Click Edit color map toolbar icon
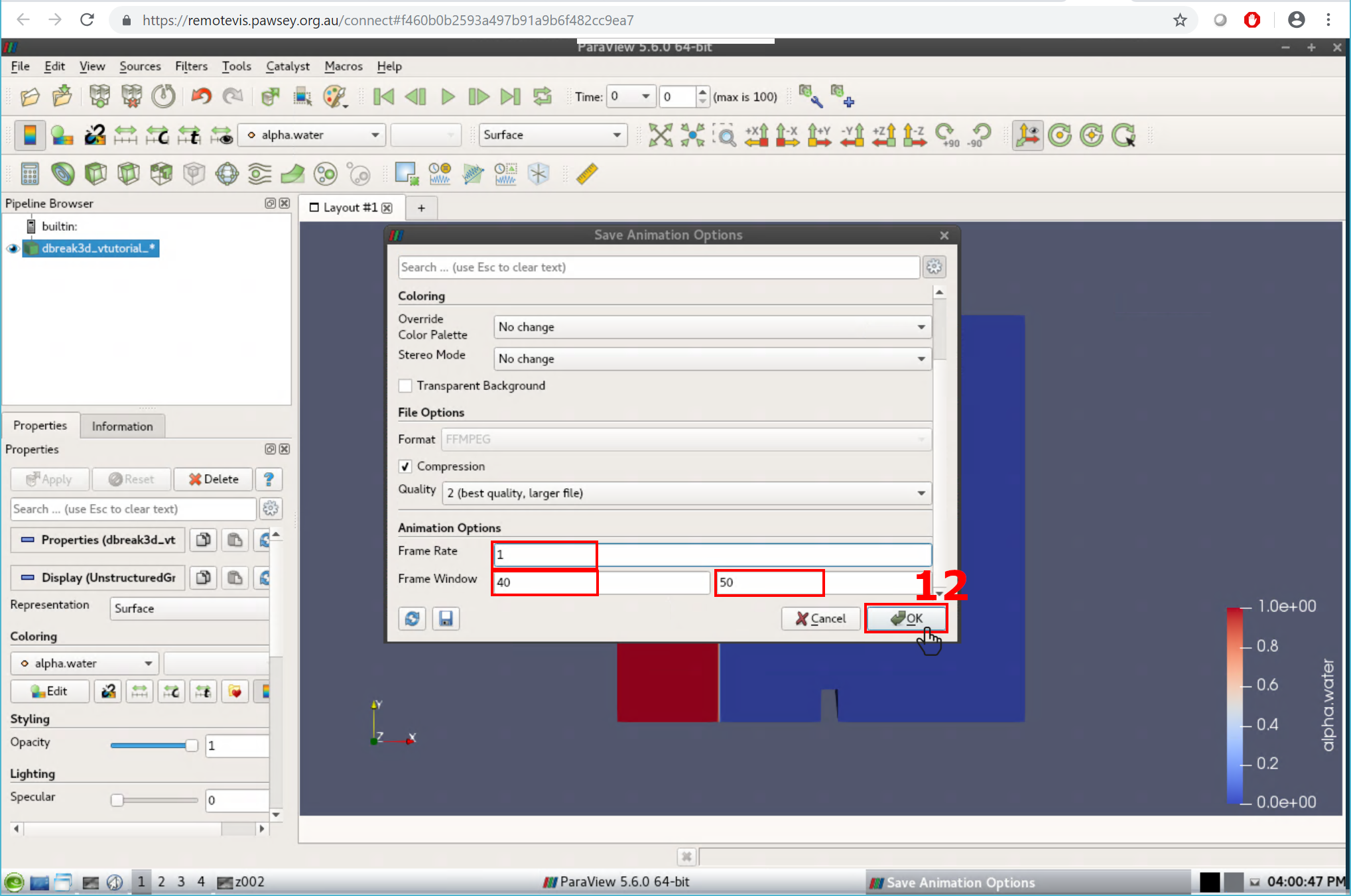Viewport: 1351px width, 896px height. 62,135
